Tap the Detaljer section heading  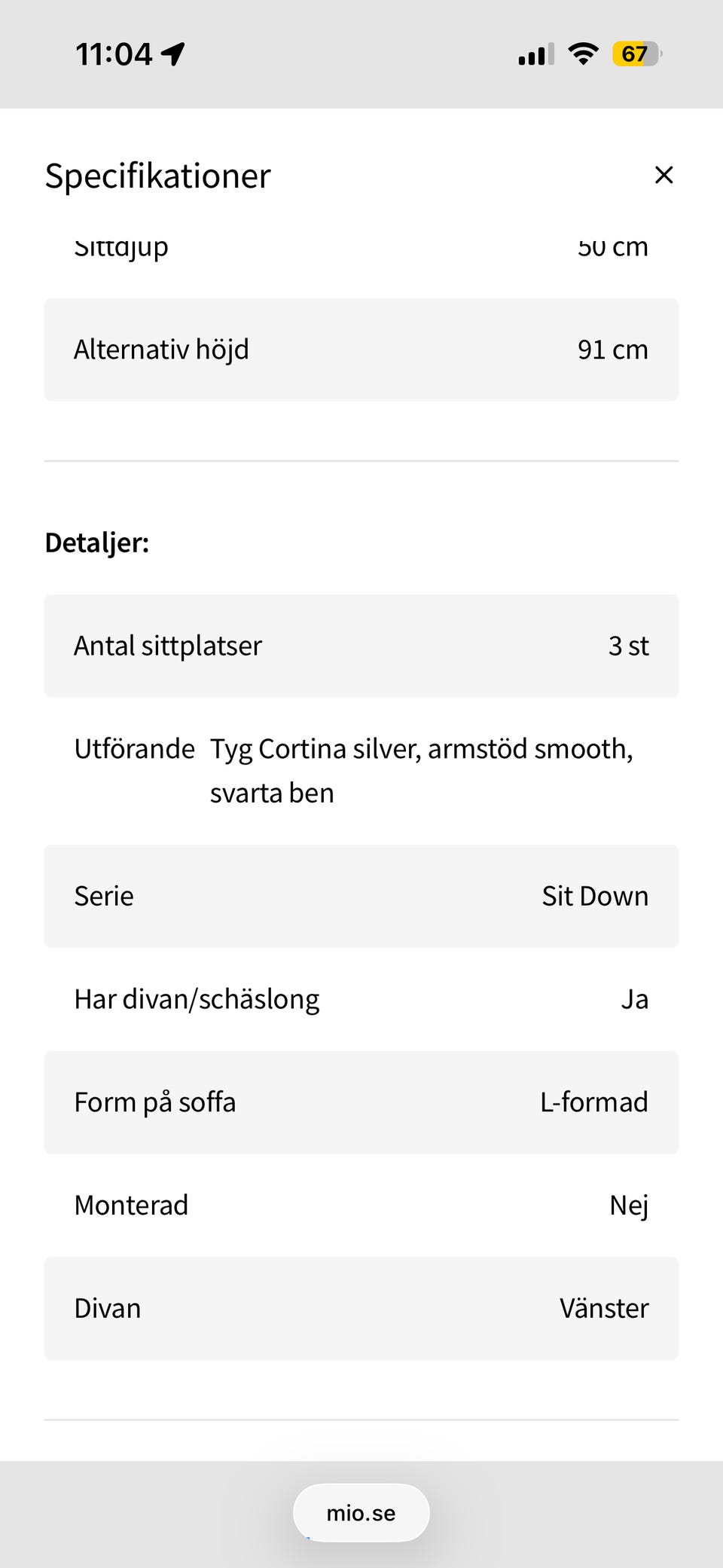coord(97,543)
